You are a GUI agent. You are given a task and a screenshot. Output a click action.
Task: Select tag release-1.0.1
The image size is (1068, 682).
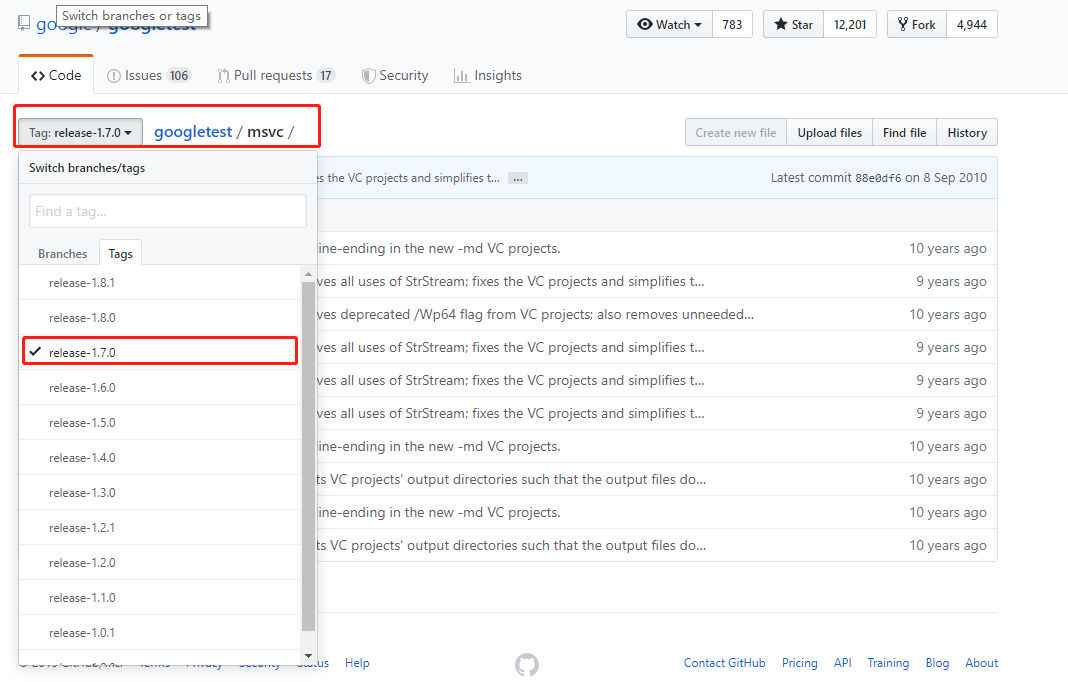pyautogui.click(x=159, y=633)
